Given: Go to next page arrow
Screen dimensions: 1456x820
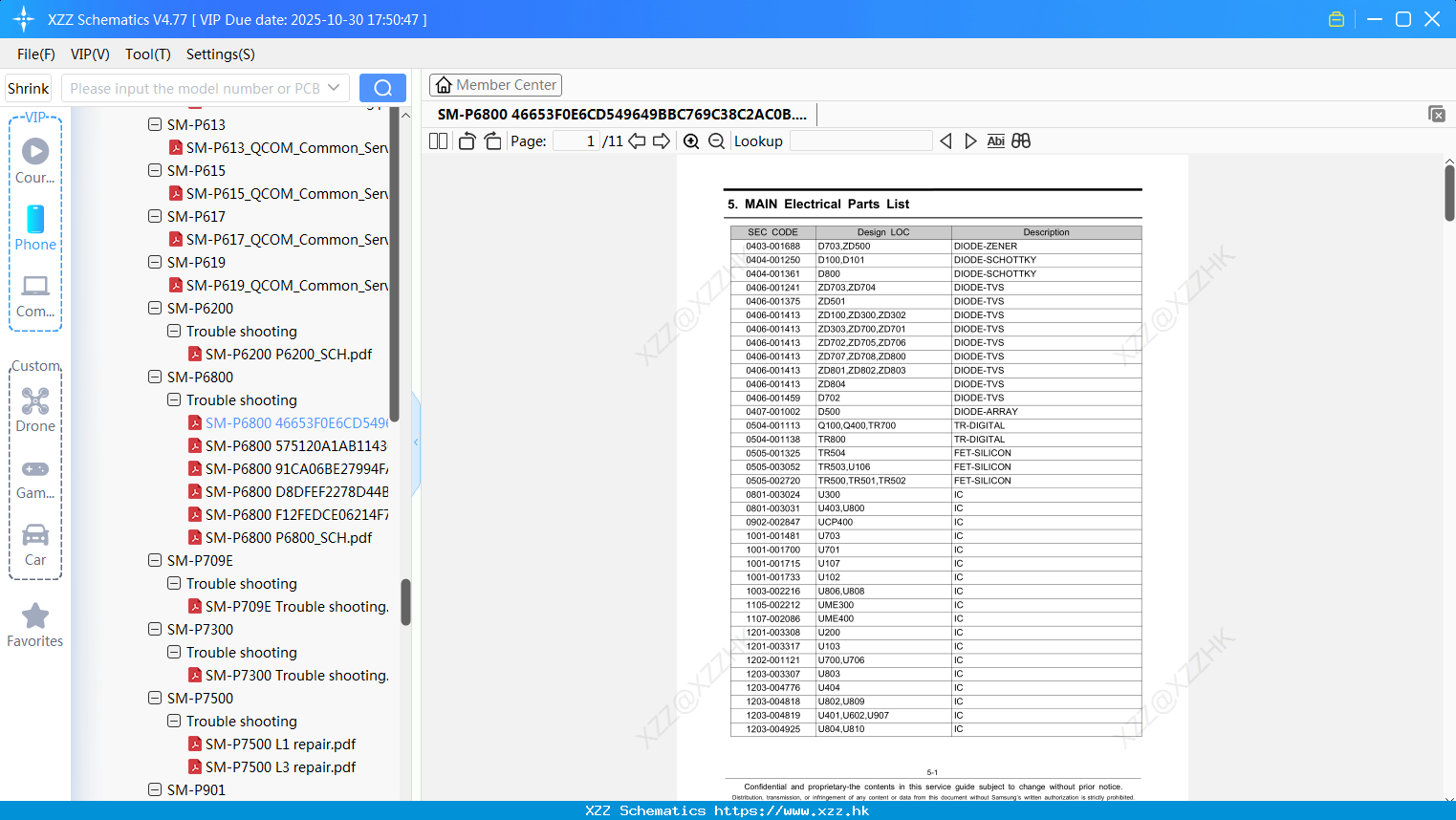Looking at the screenshot, I should 662,140.
